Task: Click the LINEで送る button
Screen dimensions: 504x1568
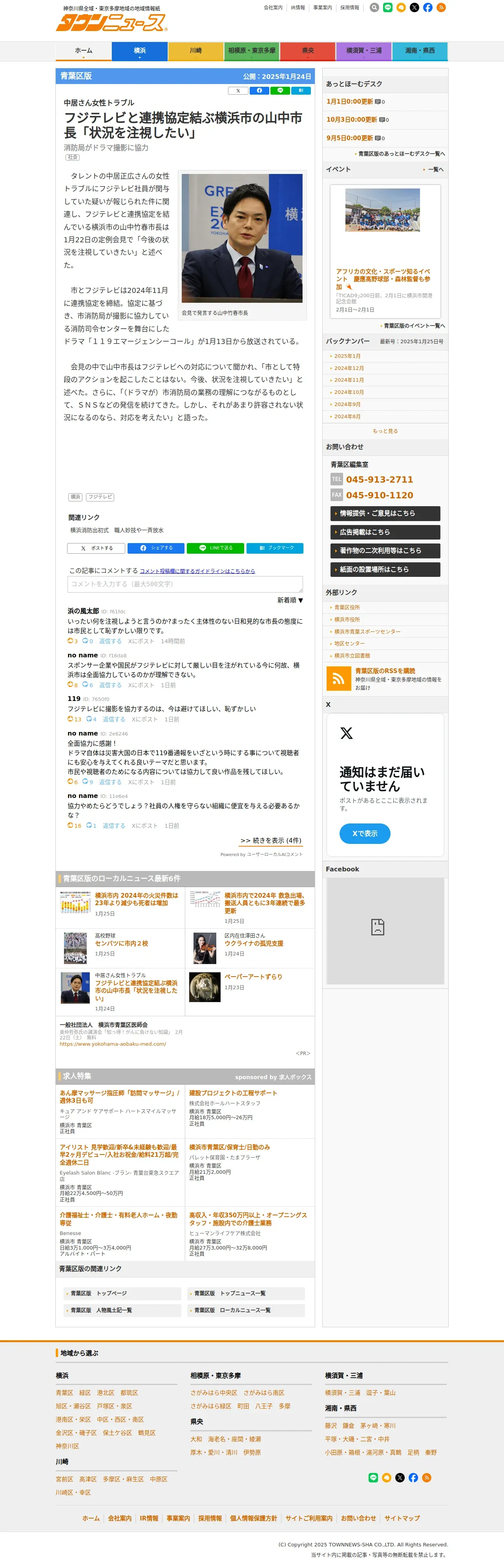Action: pos(215,549)
